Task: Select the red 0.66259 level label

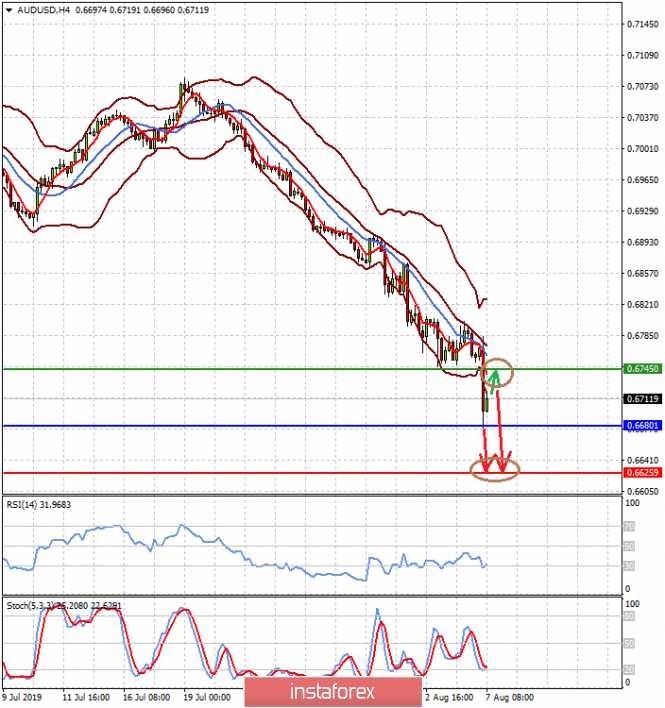Action: click(x=639, y=473)
